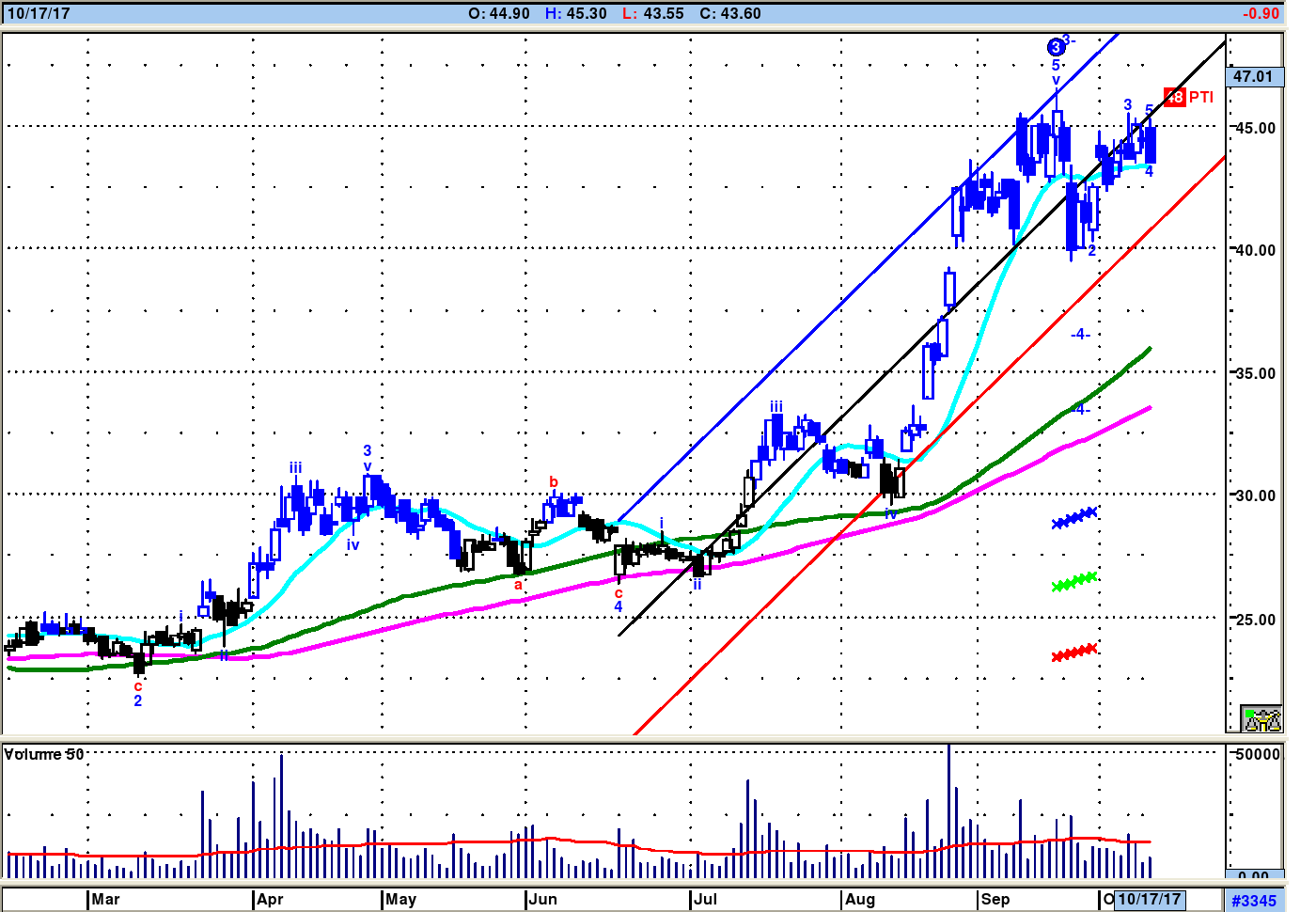Click the blue X projection markers
Viewport: 1316px width, 912px height.
1074,518
